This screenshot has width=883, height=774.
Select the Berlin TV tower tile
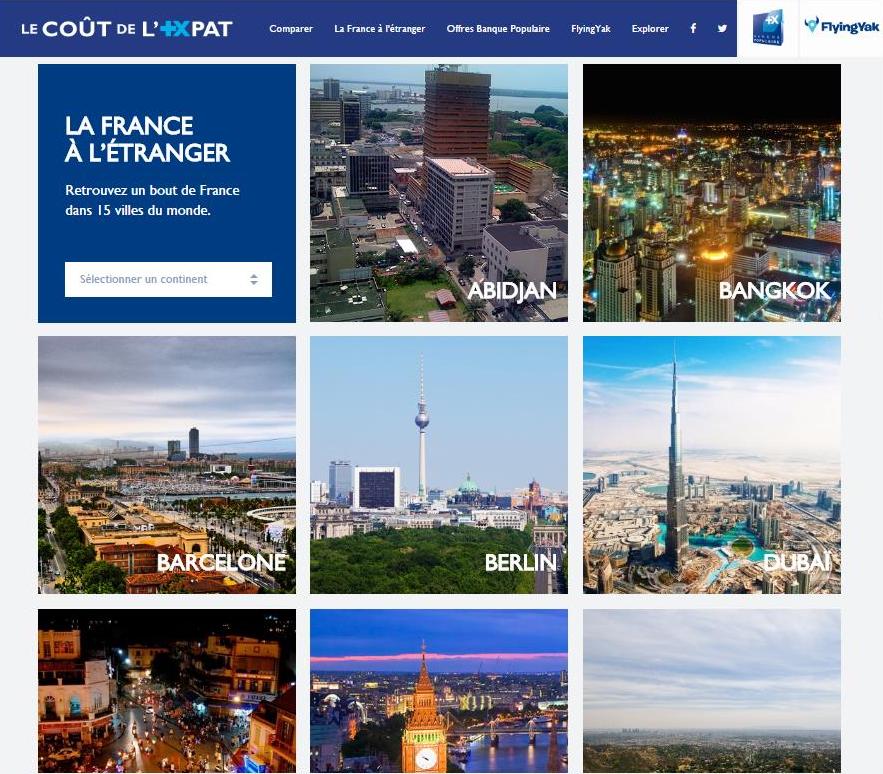(439, 465)
